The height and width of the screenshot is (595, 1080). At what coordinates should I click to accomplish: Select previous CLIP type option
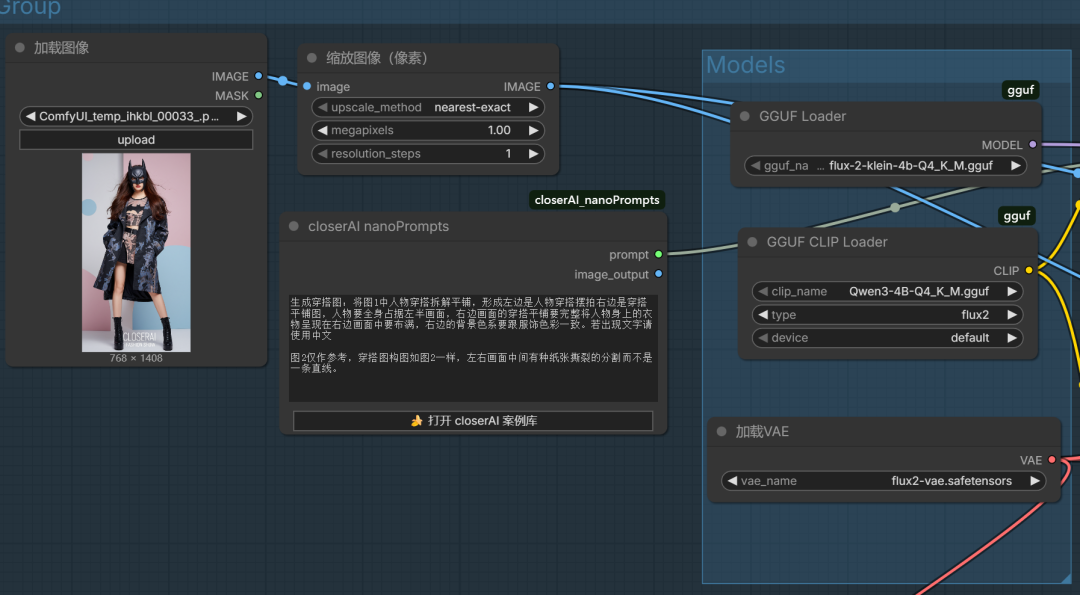763,315
